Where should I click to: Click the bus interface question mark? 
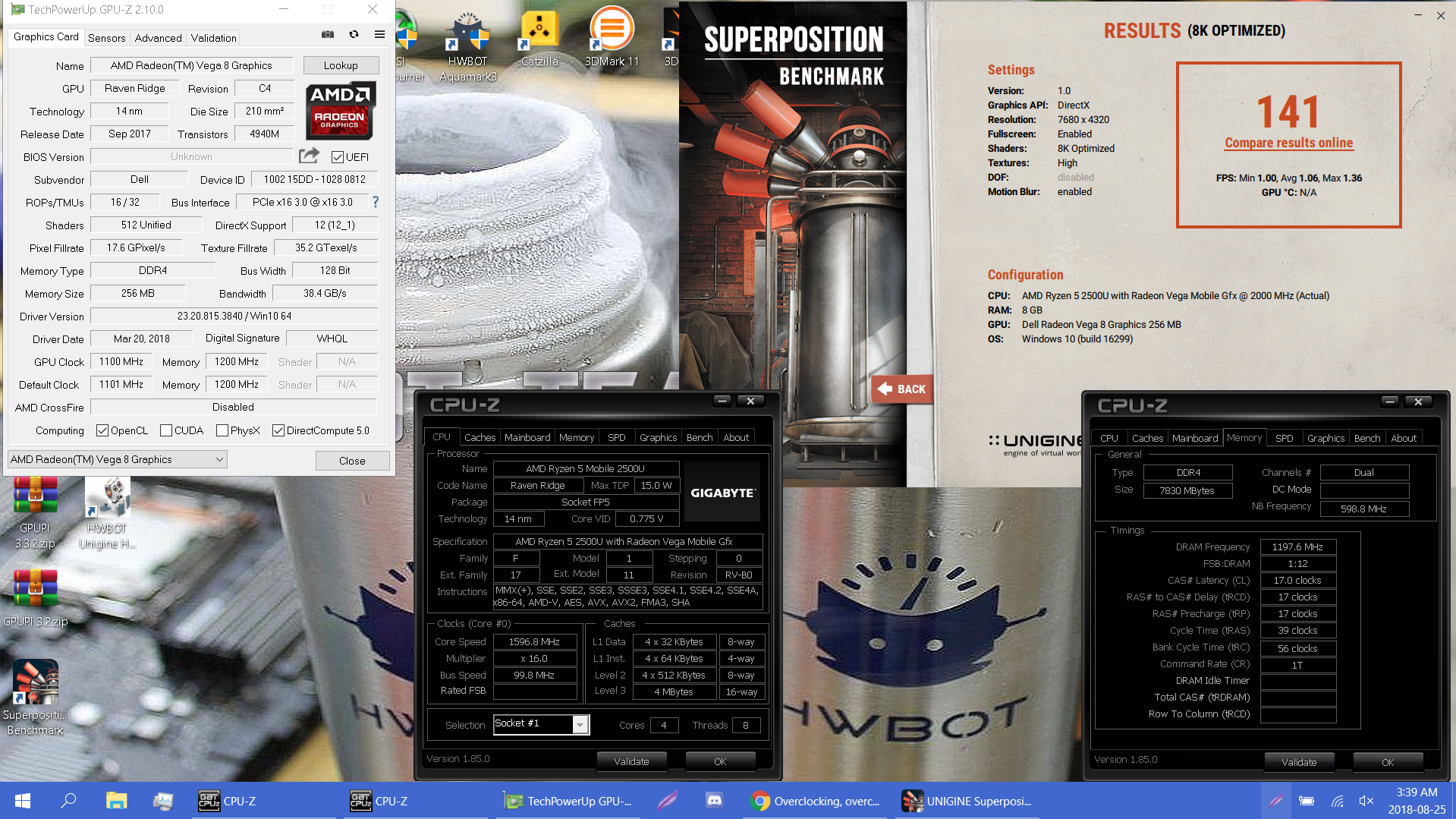click(376, 202)
